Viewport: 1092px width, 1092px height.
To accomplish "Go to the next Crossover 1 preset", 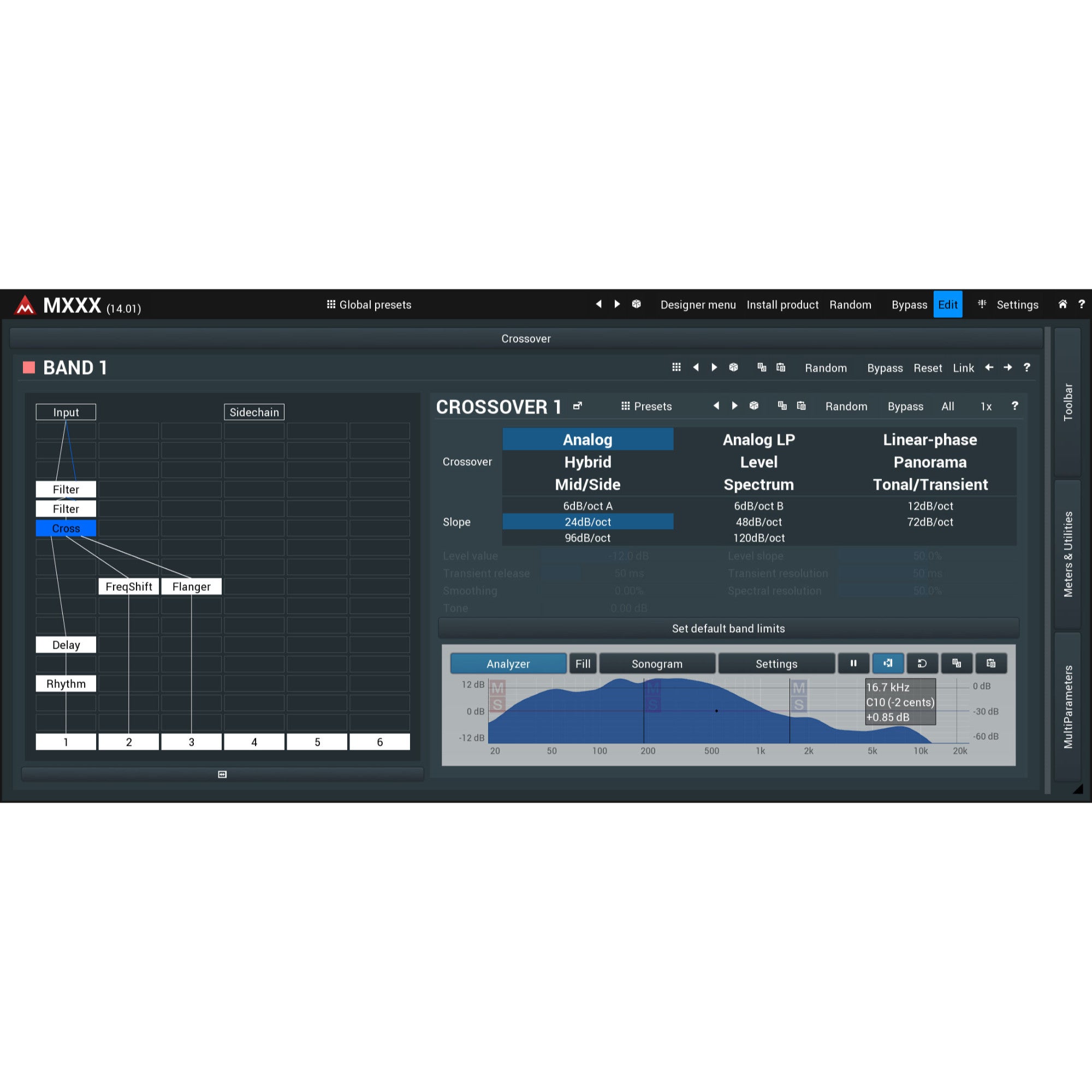I will (x=735, y=406).
